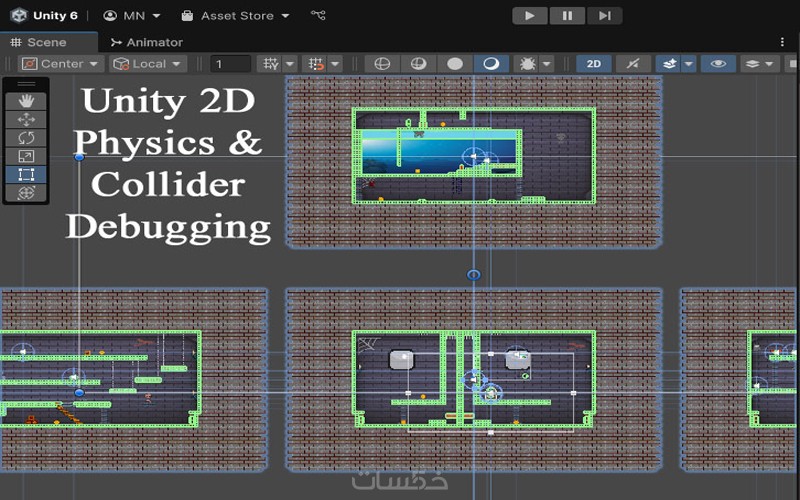The width and height of the screenshot is (800, 500).
Task: Open the version control branch icon
Action: 318,15
